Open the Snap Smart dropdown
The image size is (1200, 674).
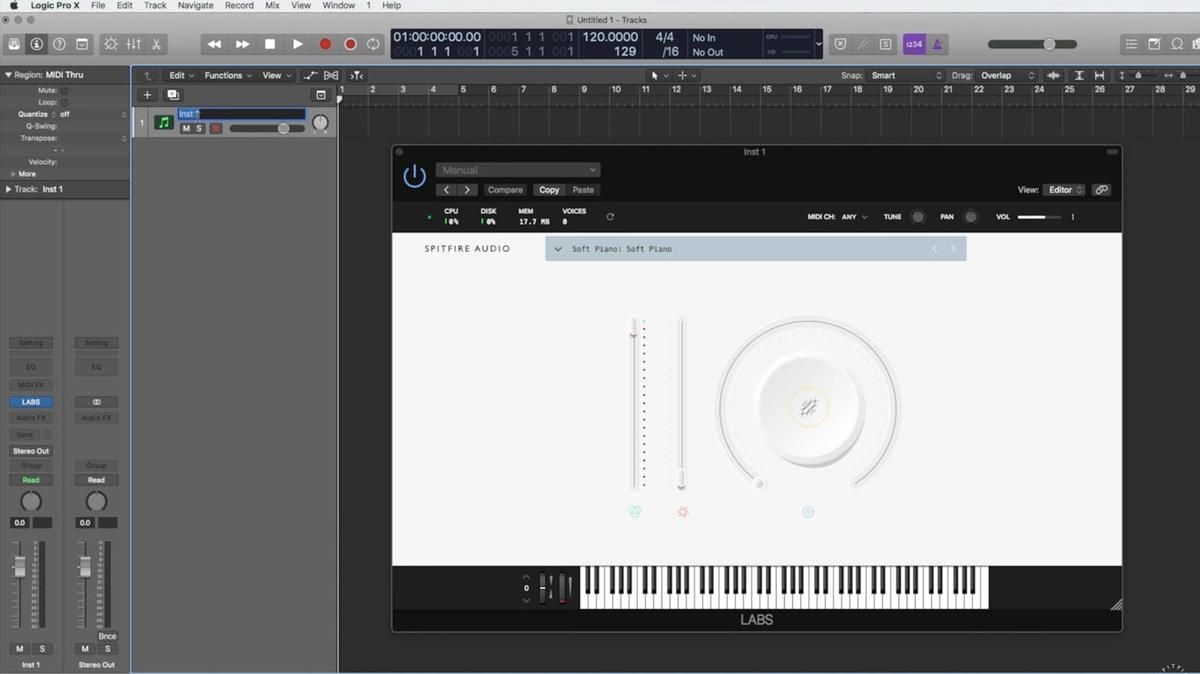[906, 75]
